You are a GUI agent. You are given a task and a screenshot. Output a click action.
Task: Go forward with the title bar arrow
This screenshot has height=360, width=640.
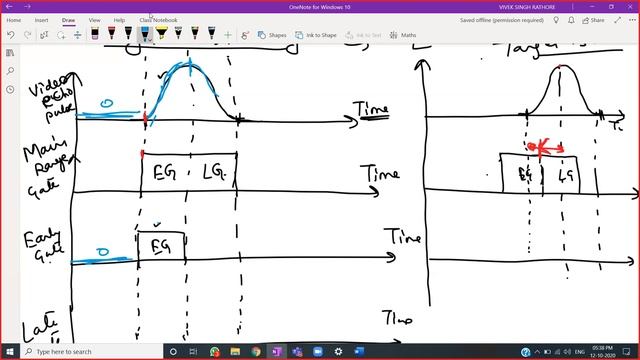point(27,7)
